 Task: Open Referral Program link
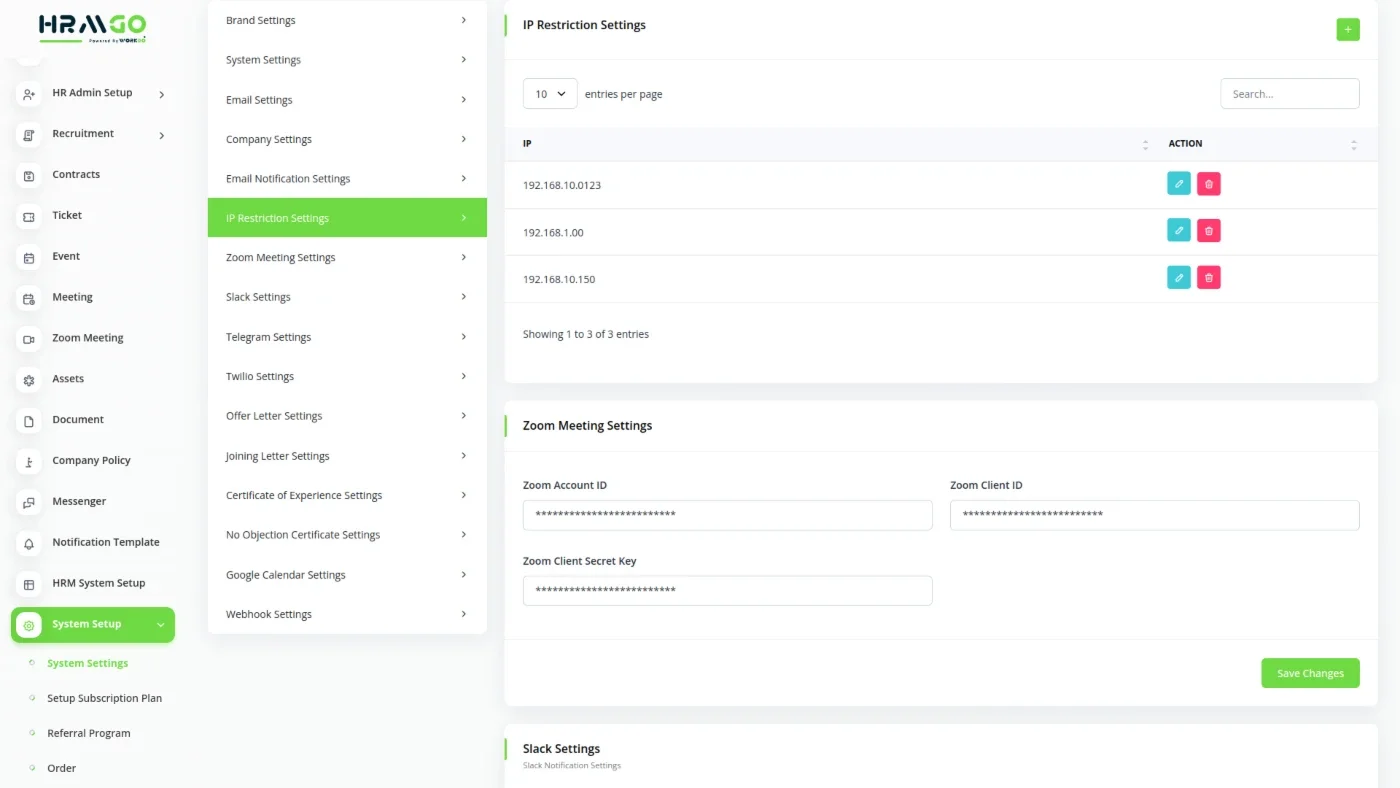coord(88,733)
